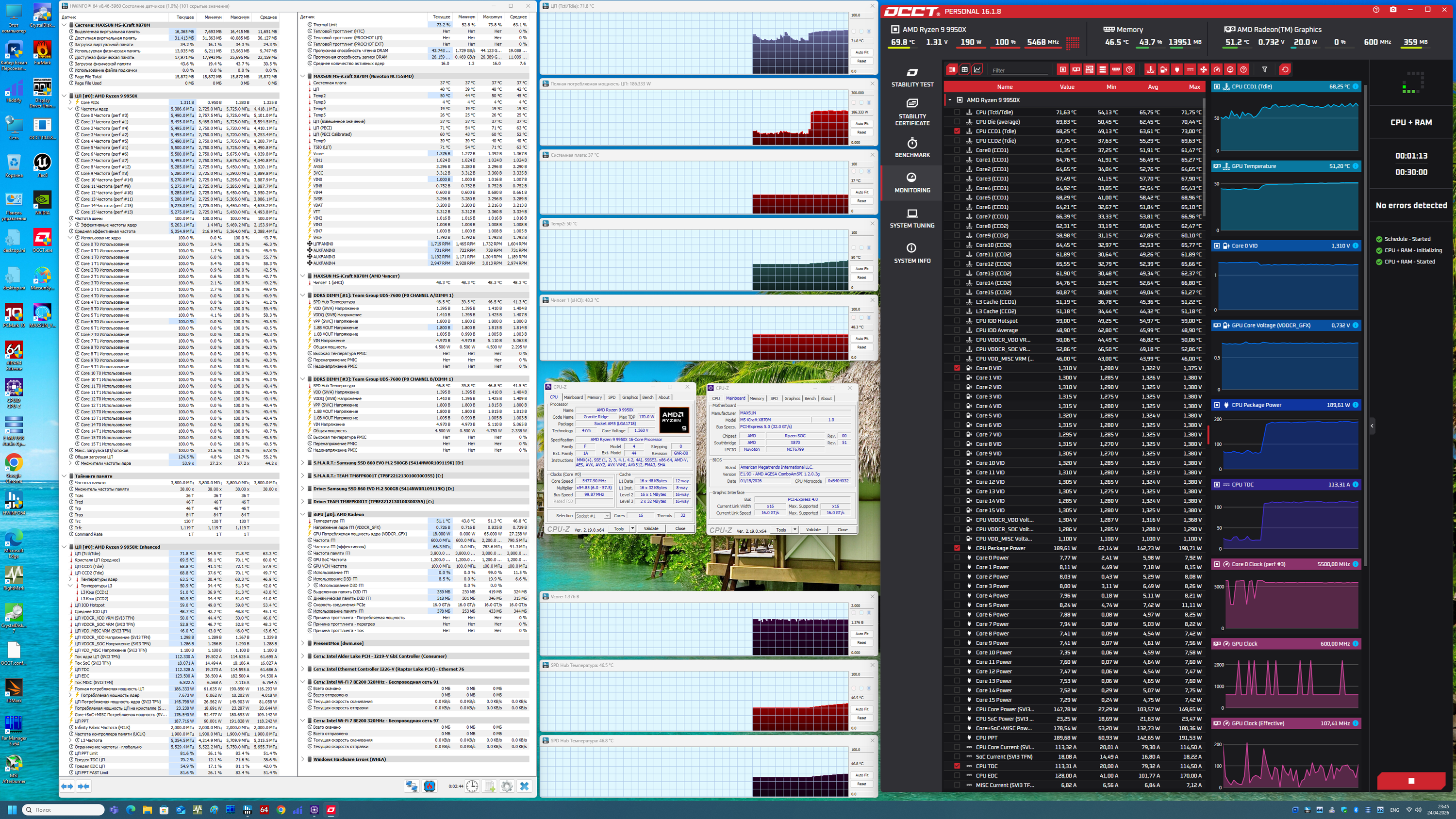Toggle the power plug sensor-type filter

(x=1177, y=69)
